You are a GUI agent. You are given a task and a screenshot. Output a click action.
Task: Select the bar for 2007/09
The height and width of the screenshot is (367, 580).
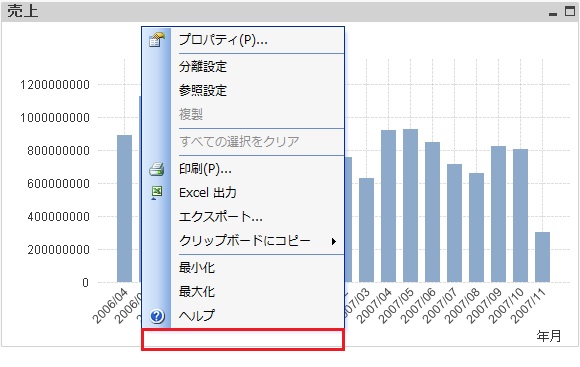(498, 214)
